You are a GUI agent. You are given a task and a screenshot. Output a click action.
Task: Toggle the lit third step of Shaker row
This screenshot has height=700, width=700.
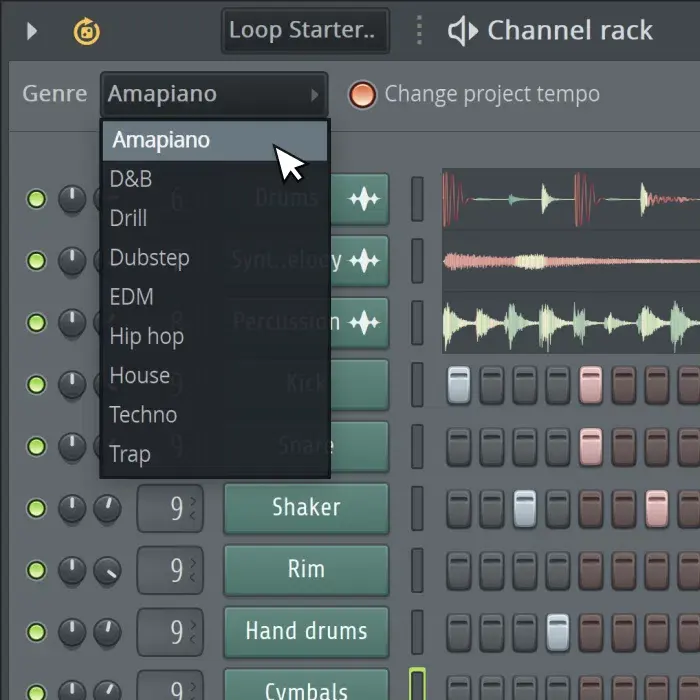tap(525, 508)
